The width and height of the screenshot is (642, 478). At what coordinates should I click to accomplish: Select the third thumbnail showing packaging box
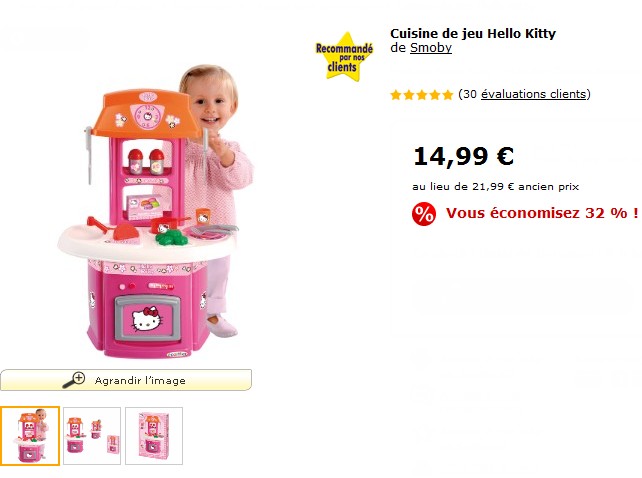click(154, 436)
